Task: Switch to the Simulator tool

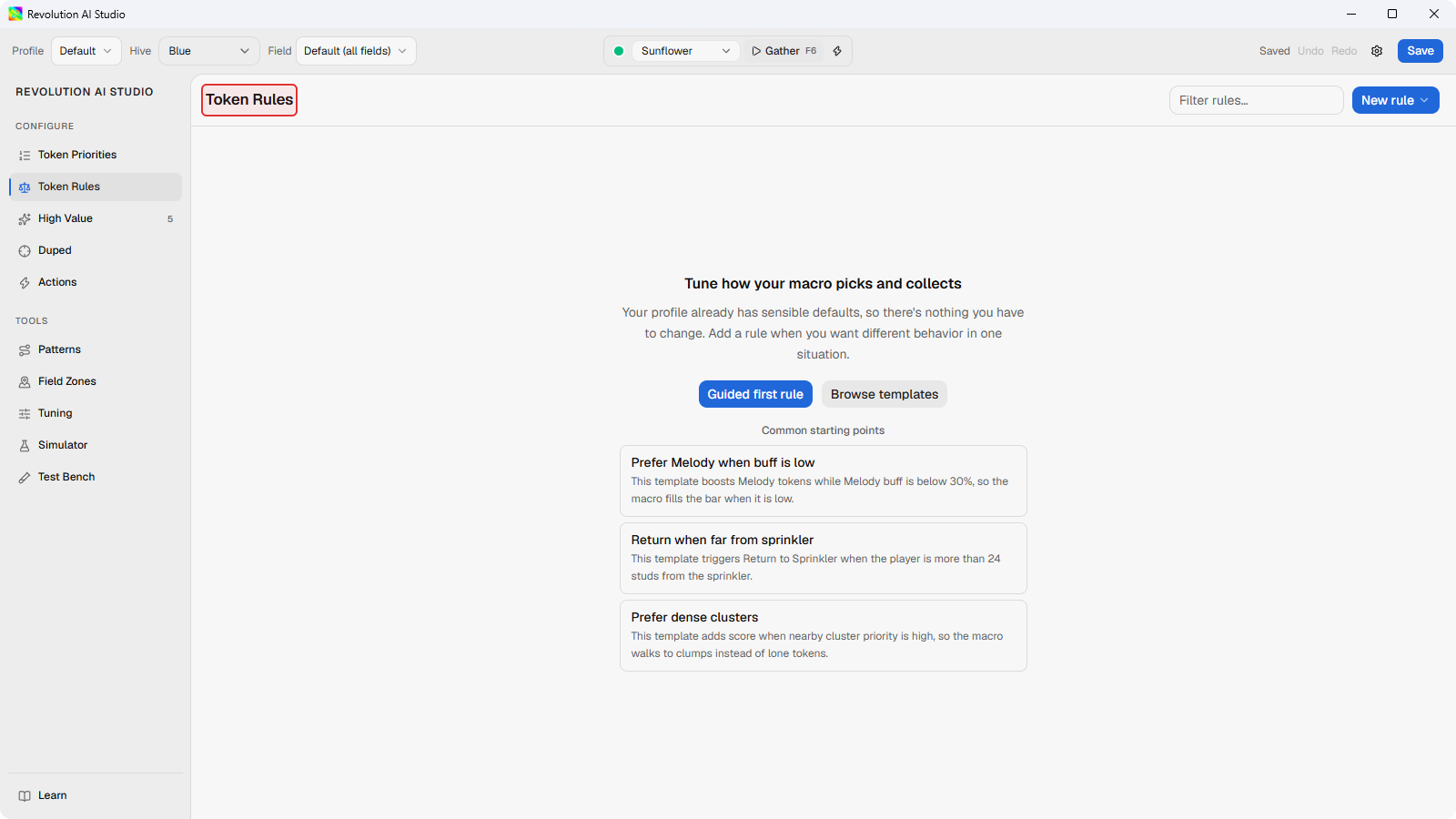Action: coord(96,445)
